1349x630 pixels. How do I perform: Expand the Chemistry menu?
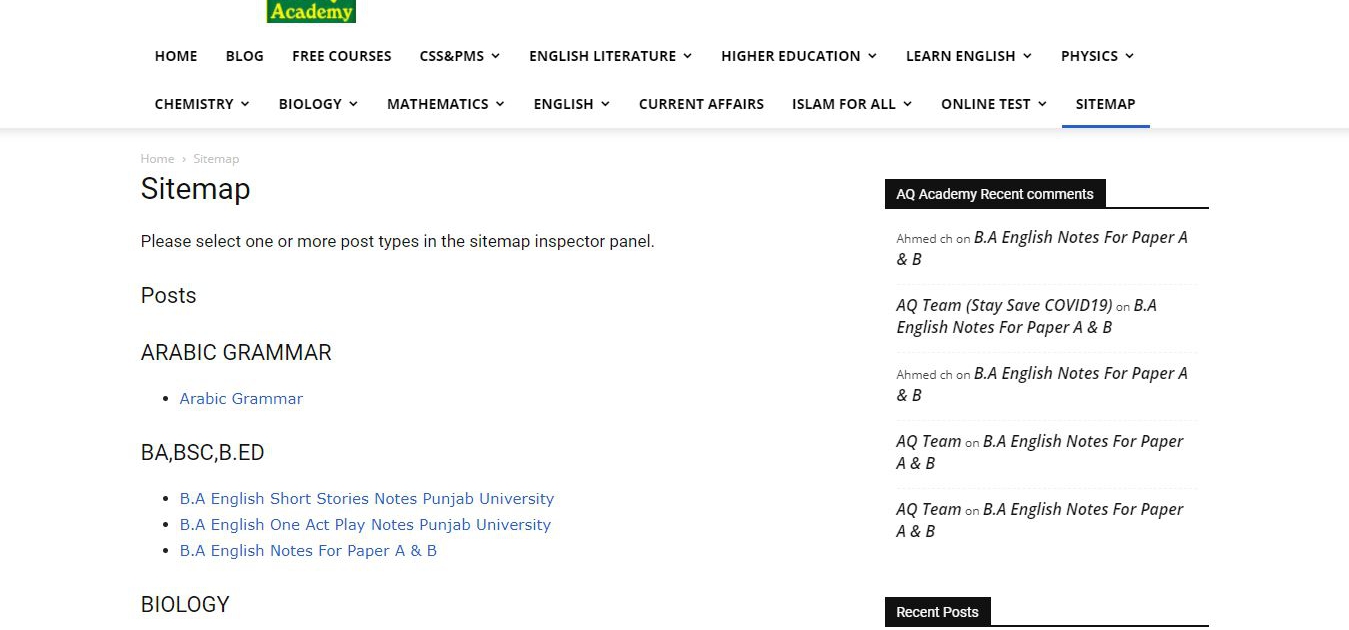point(202,104)
